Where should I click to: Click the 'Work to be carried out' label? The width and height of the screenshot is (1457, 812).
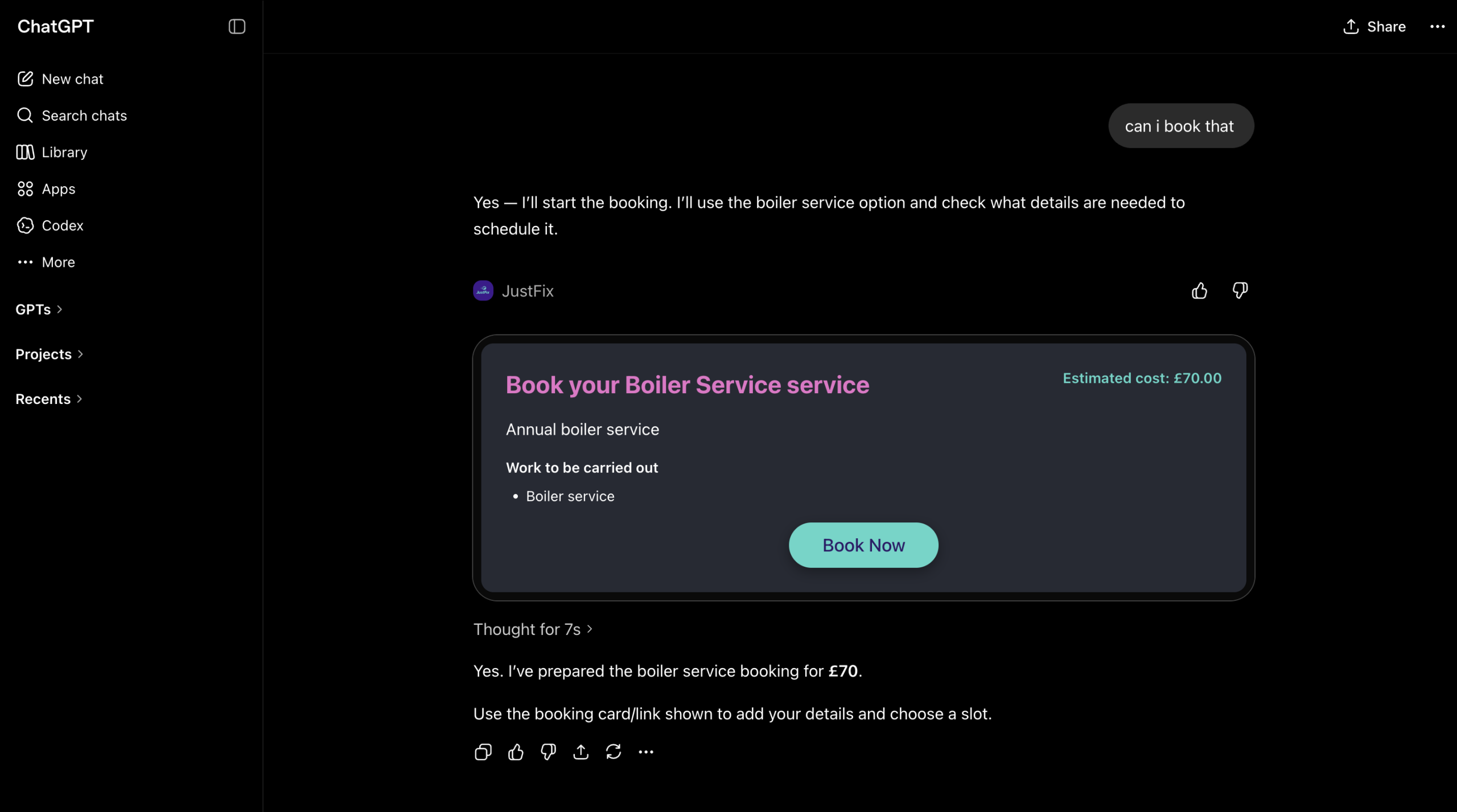click(582, 468)
